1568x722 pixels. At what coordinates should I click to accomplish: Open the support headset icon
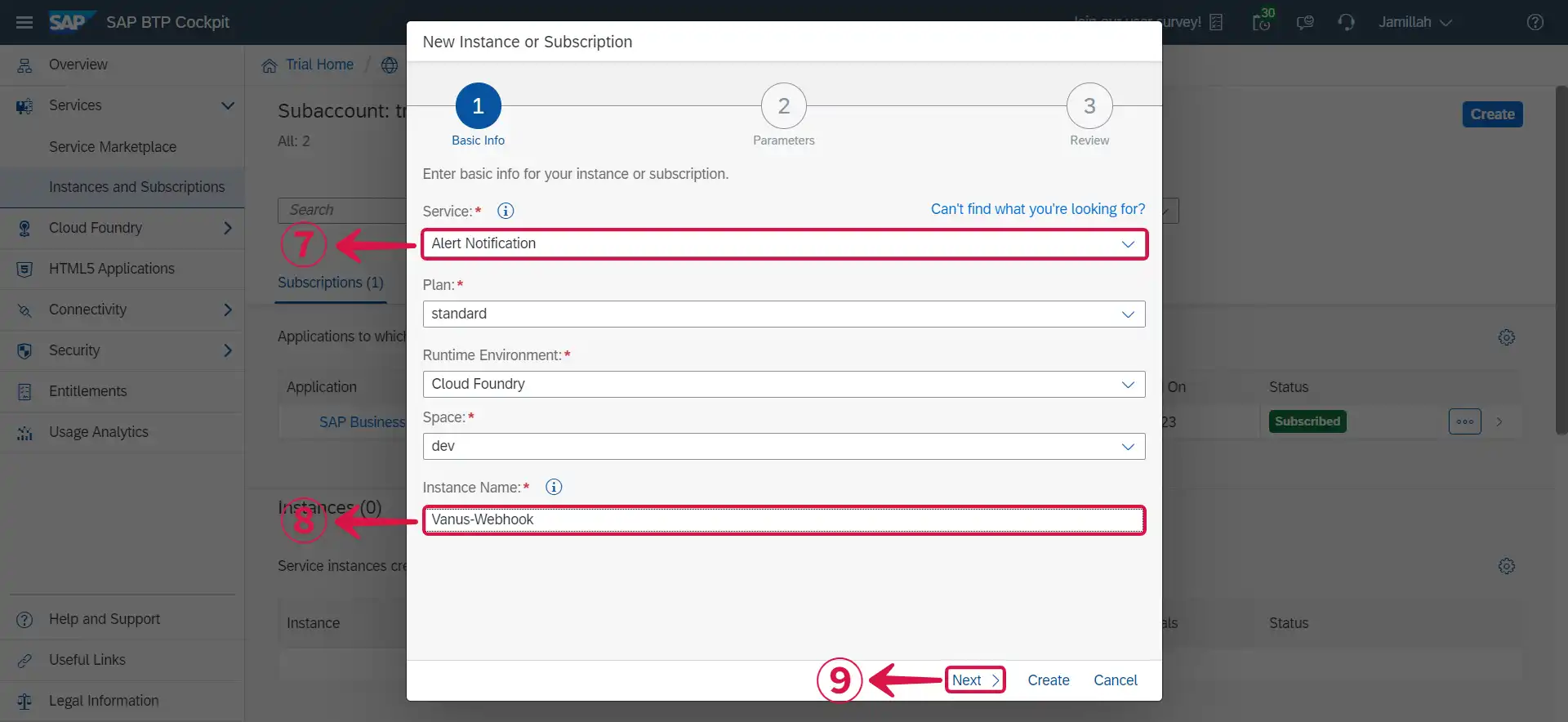pos(1346,22)
